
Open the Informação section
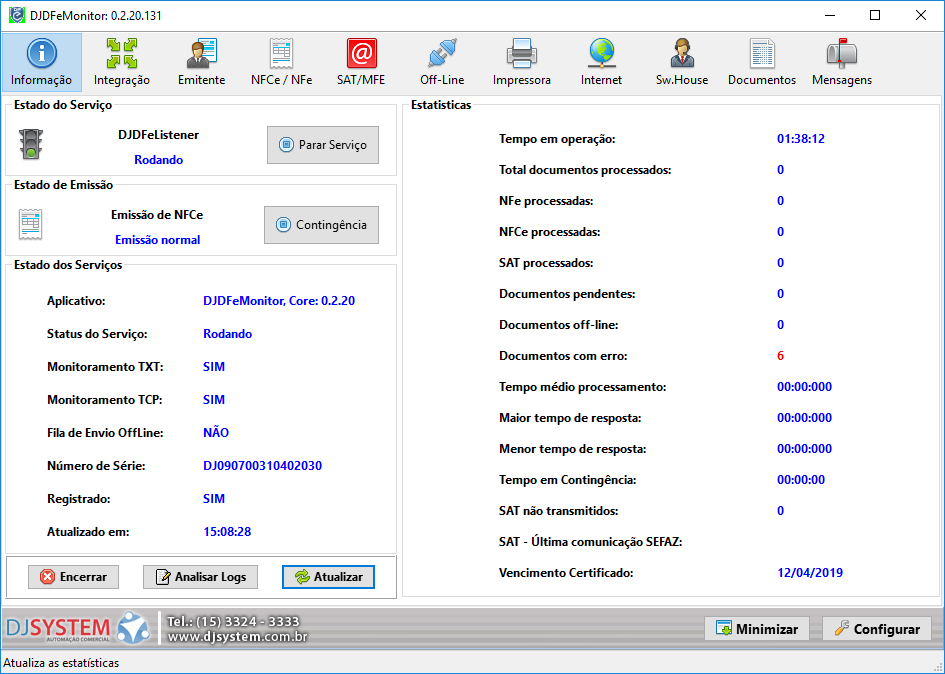pyautogui.click(x=42, y=62)
